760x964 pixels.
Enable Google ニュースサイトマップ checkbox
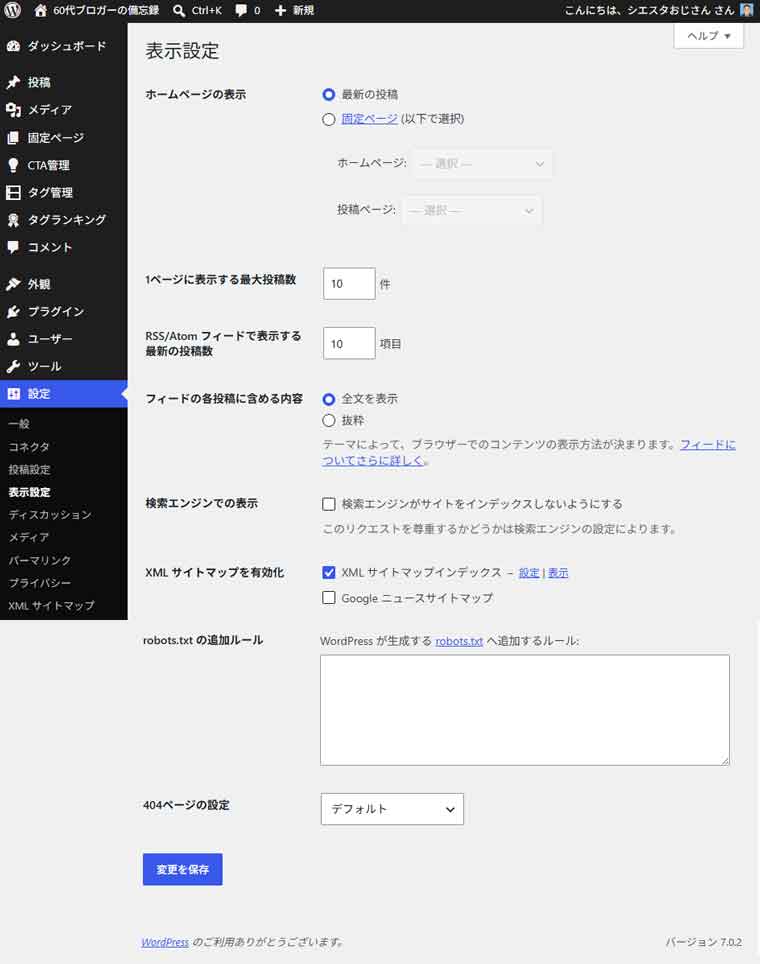(329, 598)
